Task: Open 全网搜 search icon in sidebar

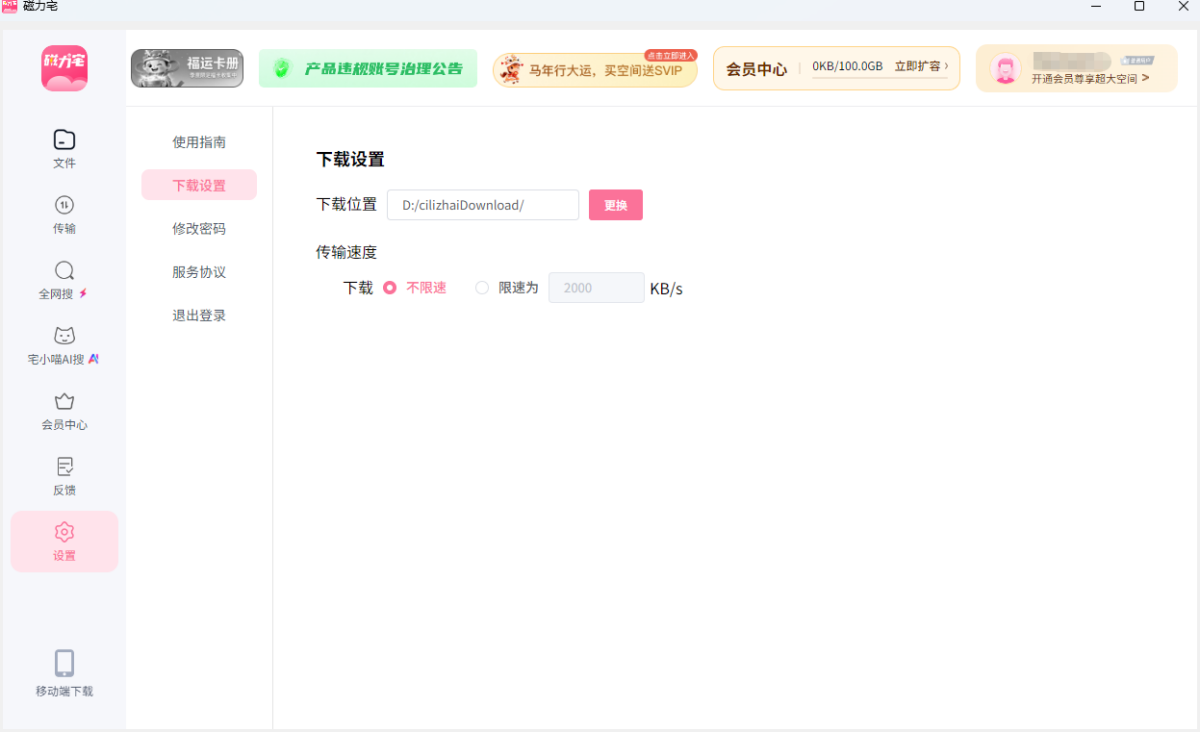Action: (x=64, y=271)
